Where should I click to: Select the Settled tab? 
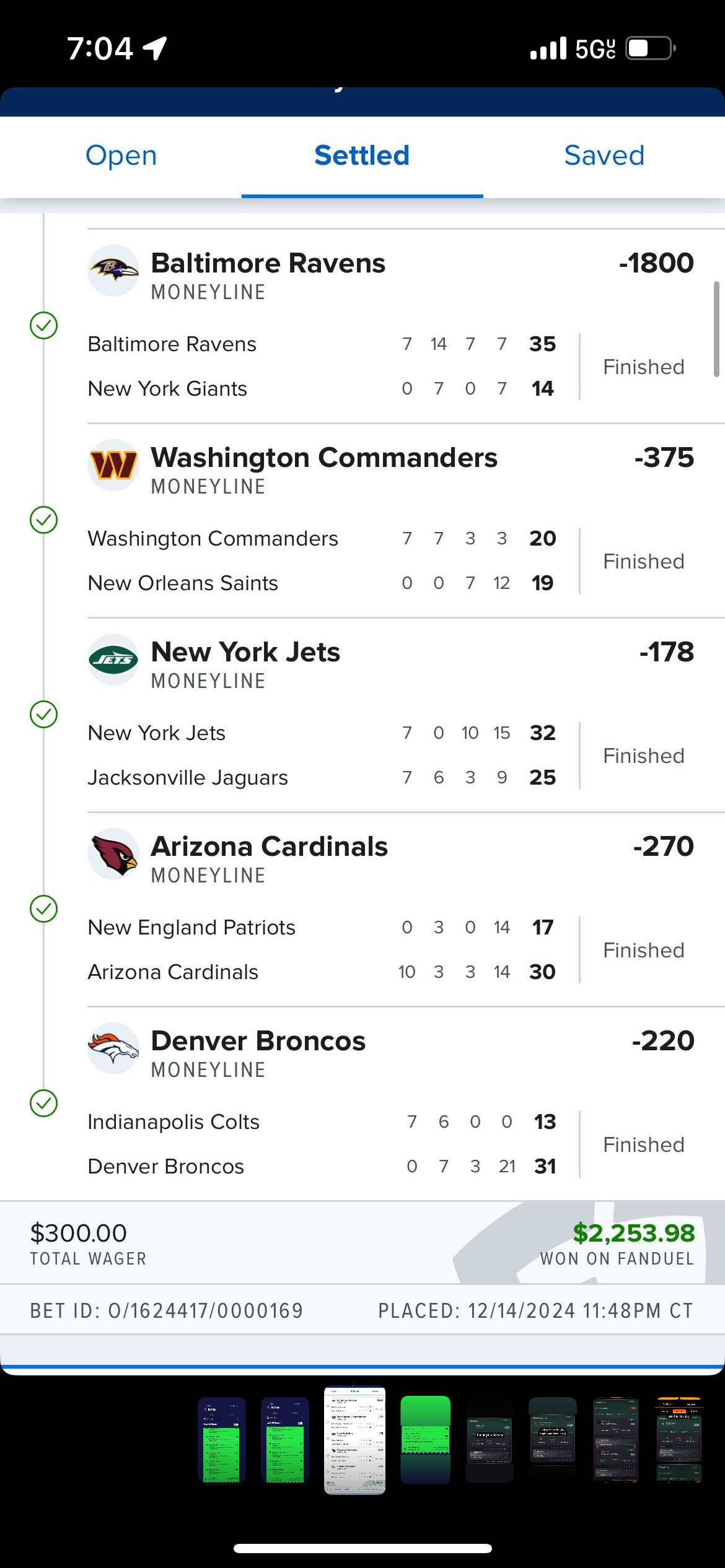point(362,156)
